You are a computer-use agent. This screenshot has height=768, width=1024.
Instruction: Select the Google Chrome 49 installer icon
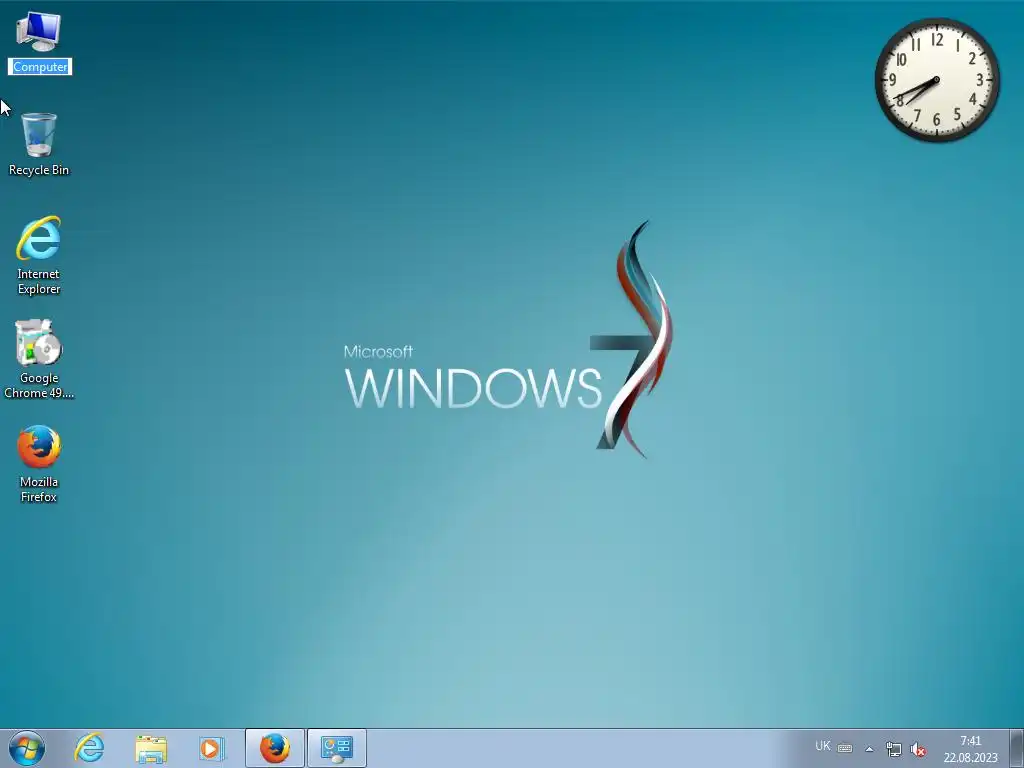[39, 342]
